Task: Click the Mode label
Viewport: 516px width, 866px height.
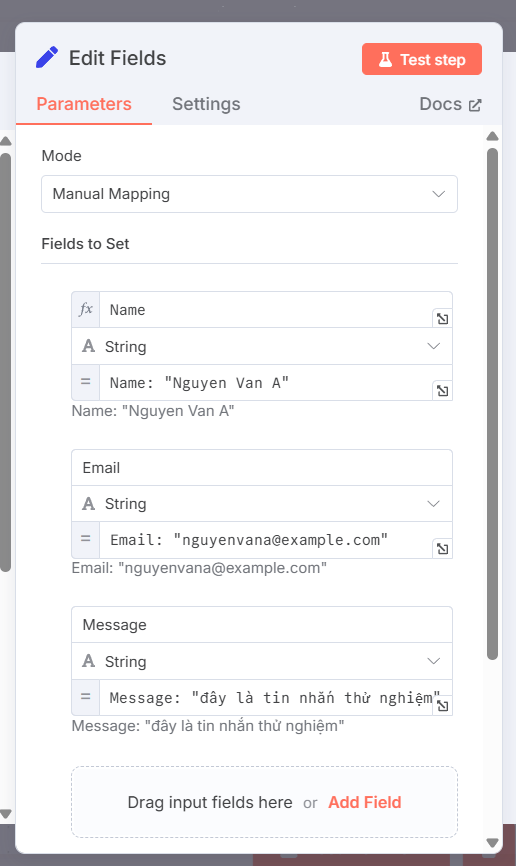Action: pos(61,156)
